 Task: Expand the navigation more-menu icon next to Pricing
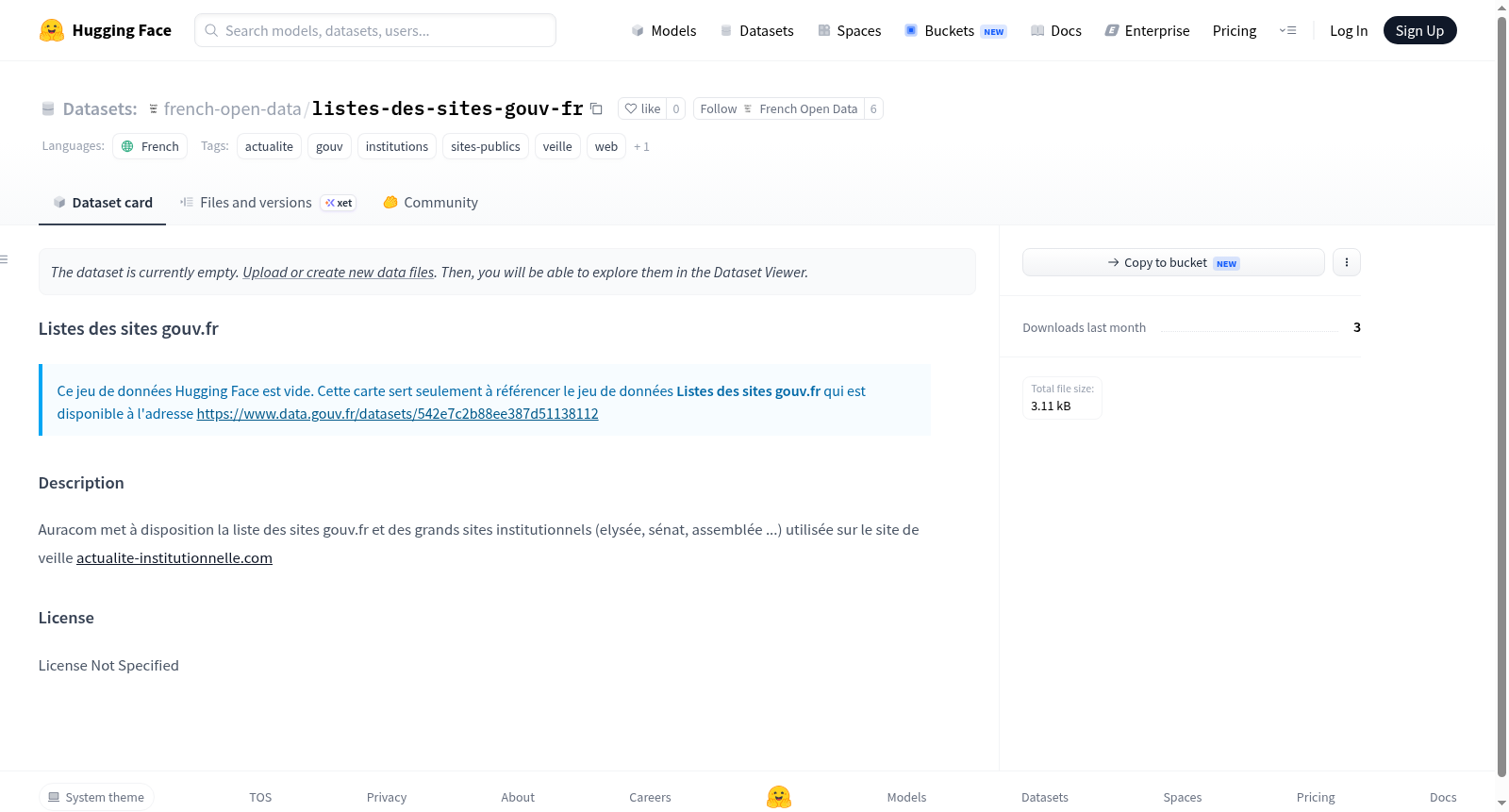point(1287,30)
